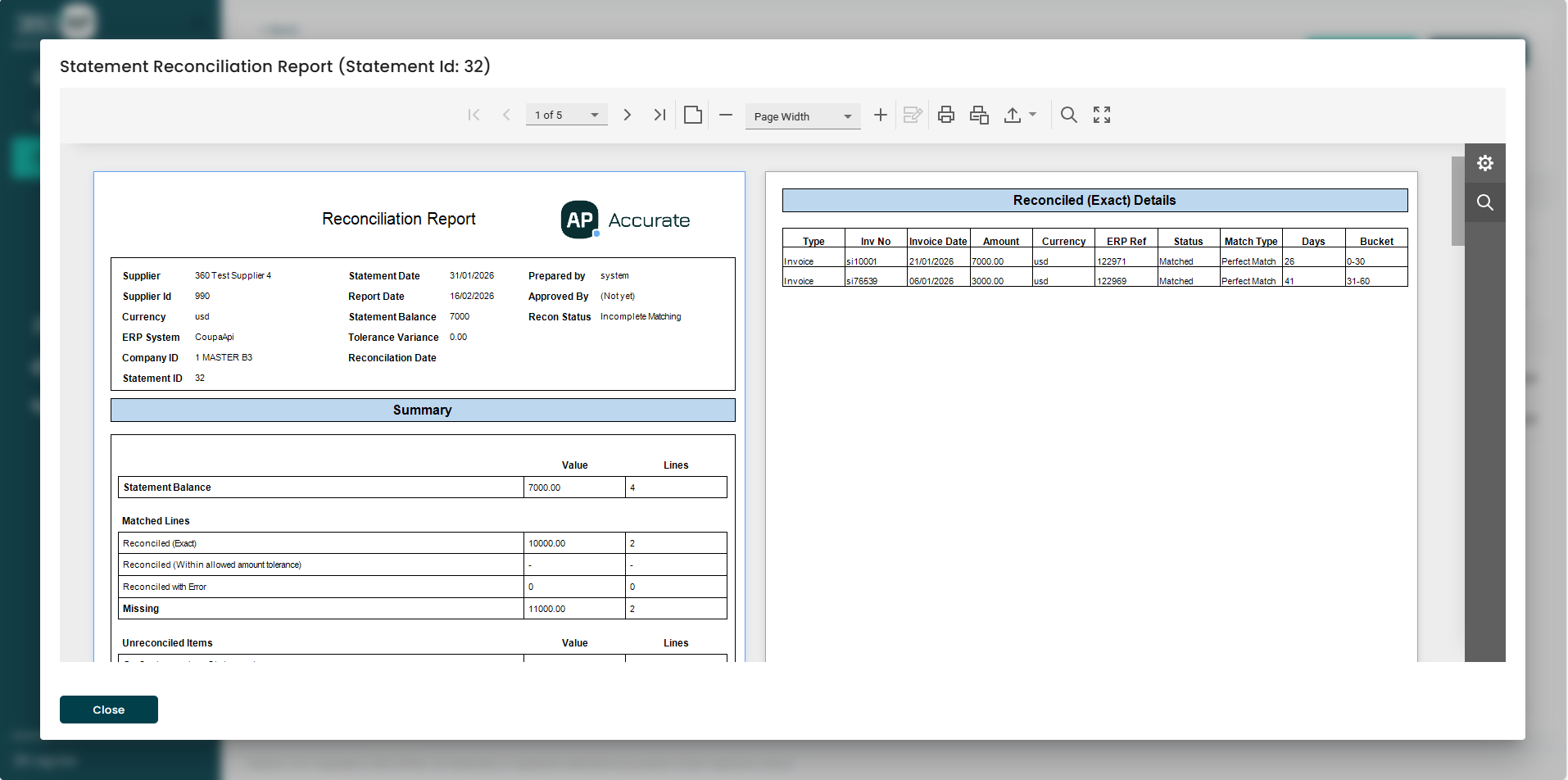The height and width of the screenshot is (780, 1568).
Task: Jump to the last page of the report
Action: point(659,115)
